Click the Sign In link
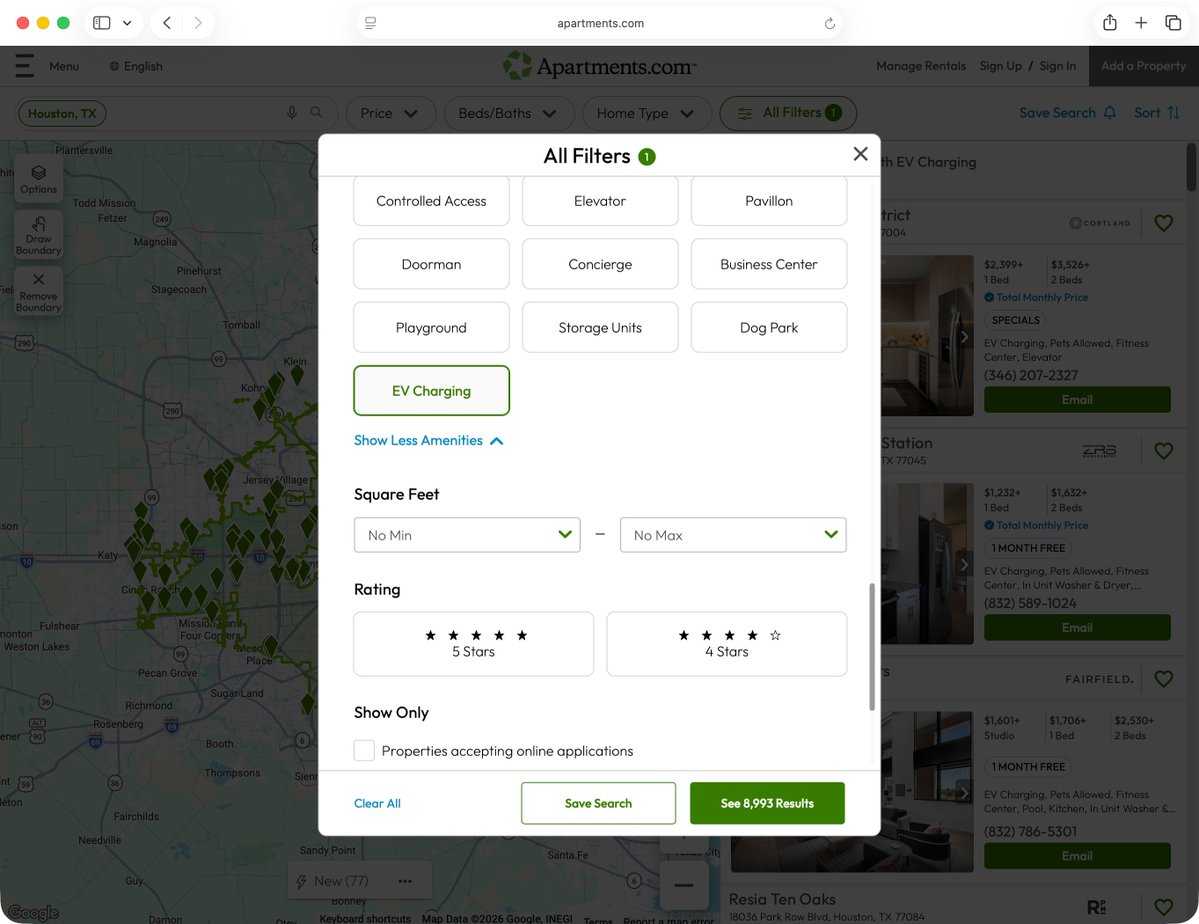 1058,66
